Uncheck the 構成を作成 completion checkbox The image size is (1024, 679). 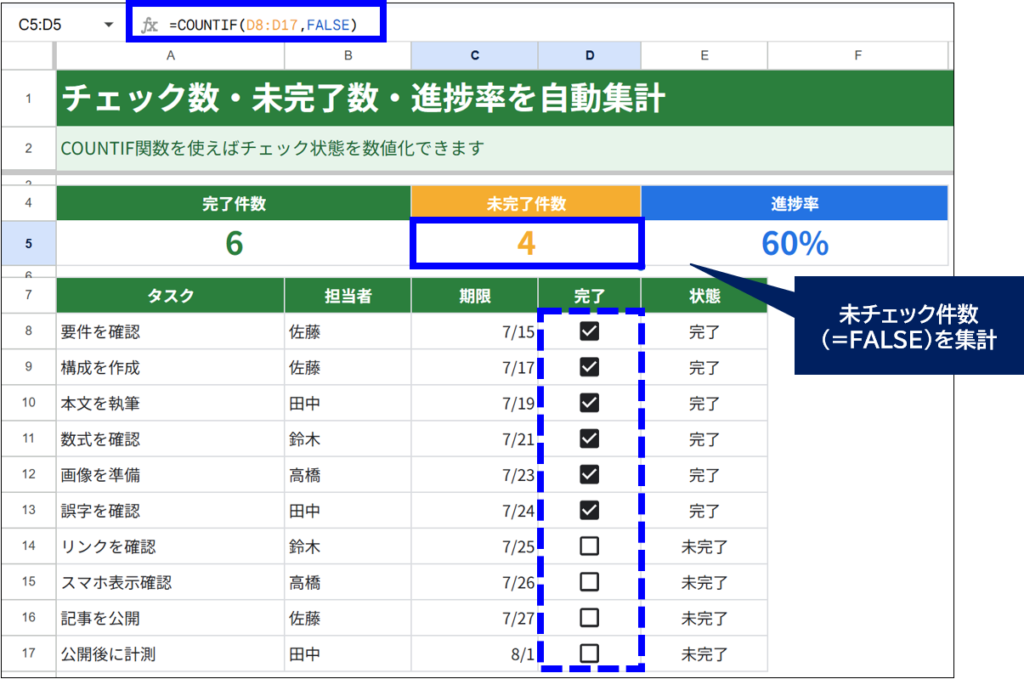(x=589, y=367)
